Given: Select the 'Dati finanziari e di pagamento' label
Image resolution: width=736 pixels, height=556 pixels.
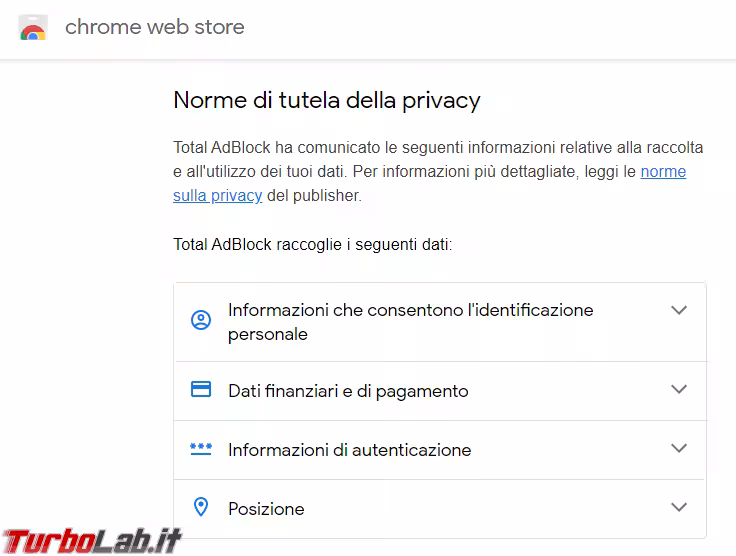Looking at the screenshot, I should click(x=348, y=391).
